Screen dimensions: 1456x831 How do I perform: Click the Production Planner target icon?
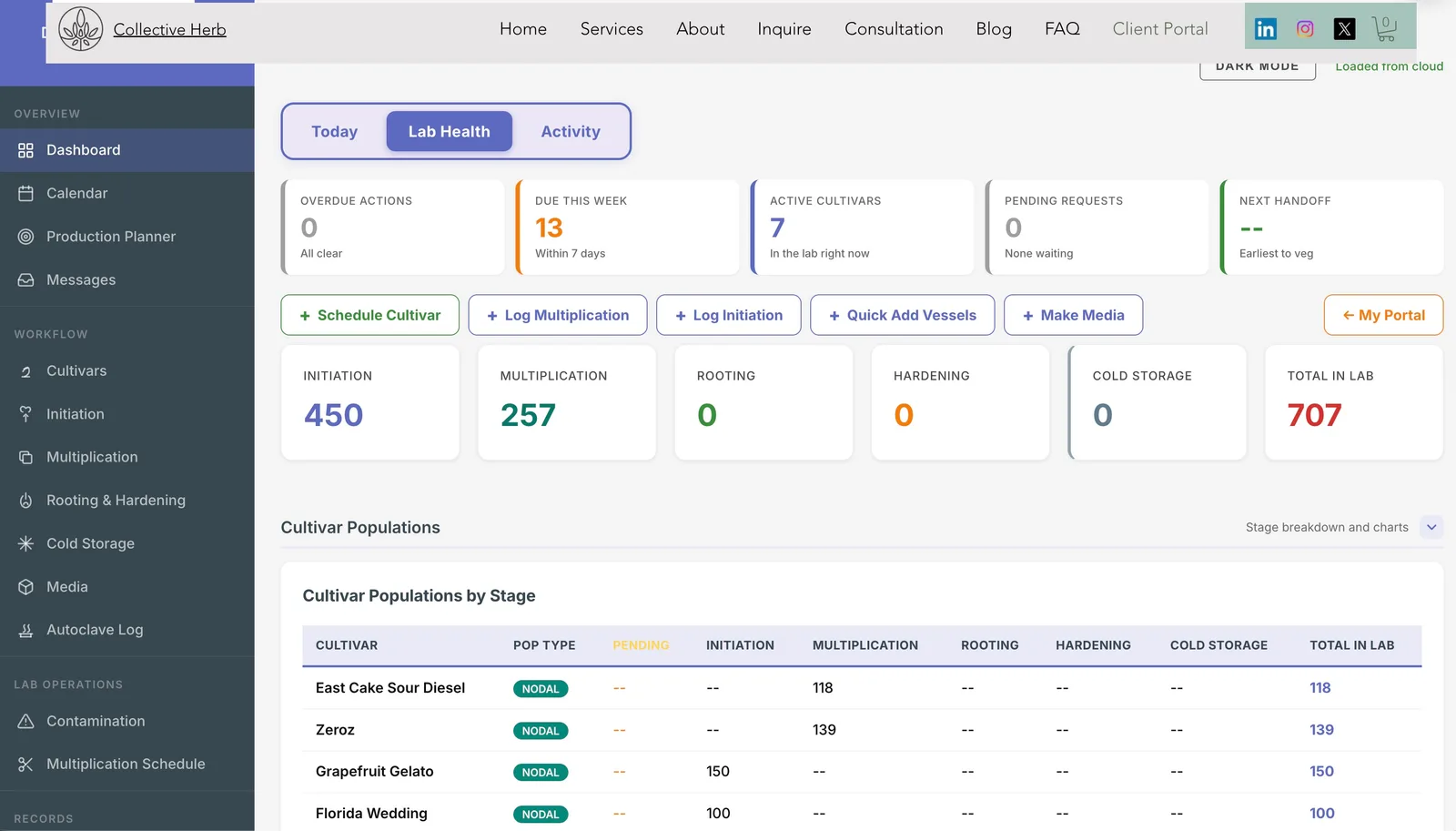point(25,237)
